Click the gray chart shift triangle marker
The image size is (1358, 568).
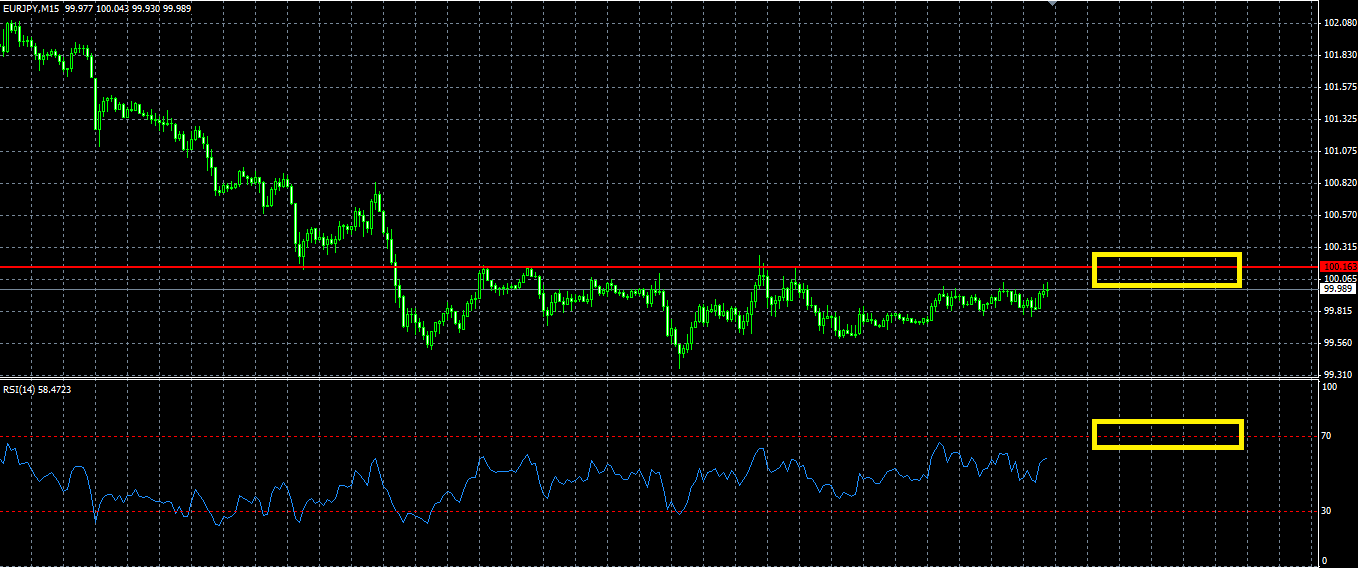pos(1052,4)
